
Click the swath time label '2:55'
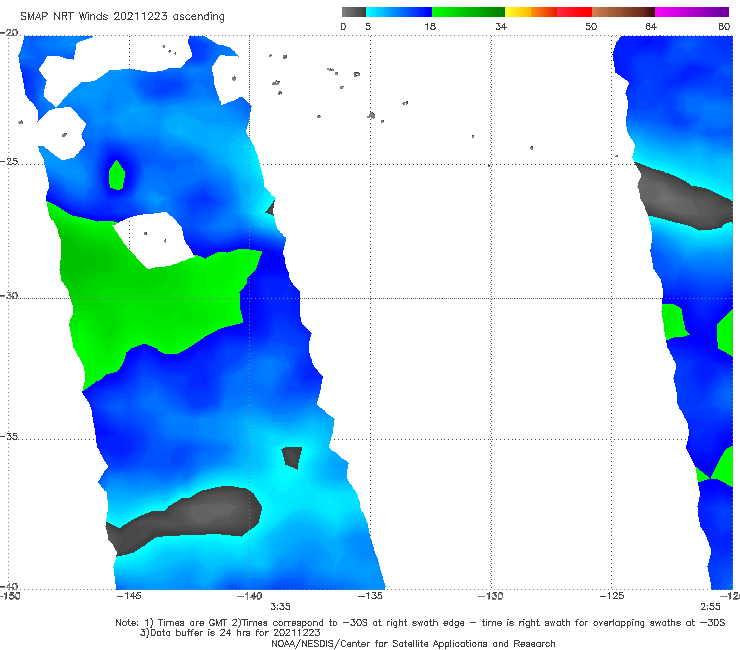[710, 607]
